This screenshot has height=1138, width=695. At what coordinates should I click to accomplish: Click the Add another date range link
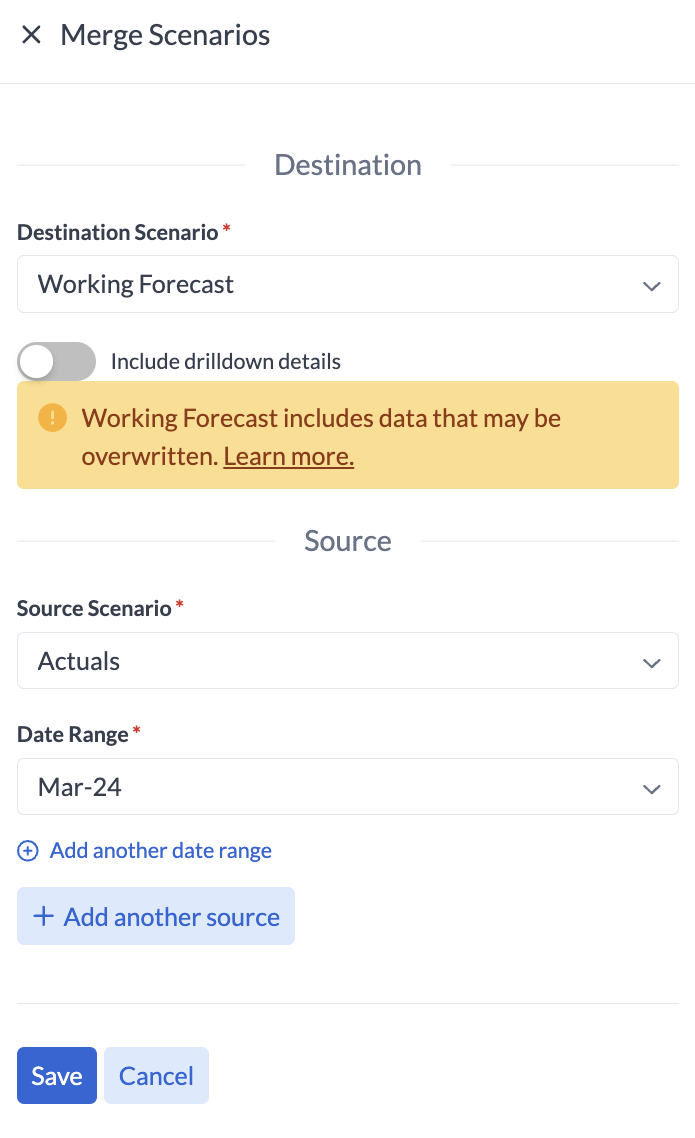161,851
